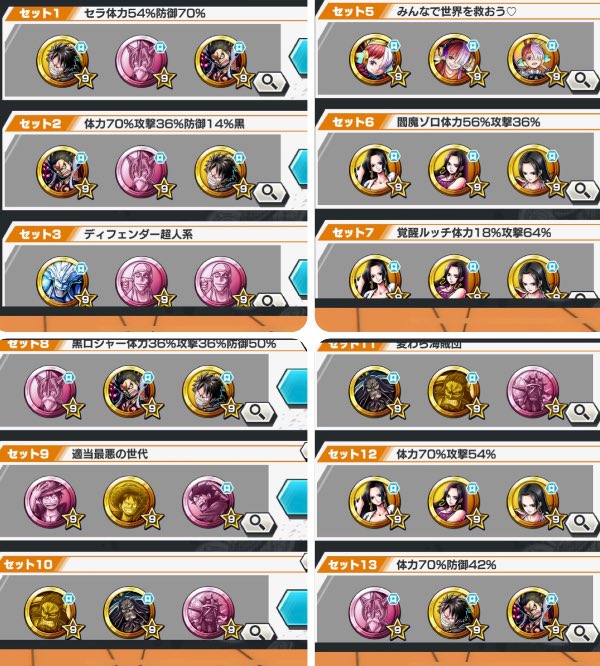Pick gold straw hat medal in セット9

129,502
